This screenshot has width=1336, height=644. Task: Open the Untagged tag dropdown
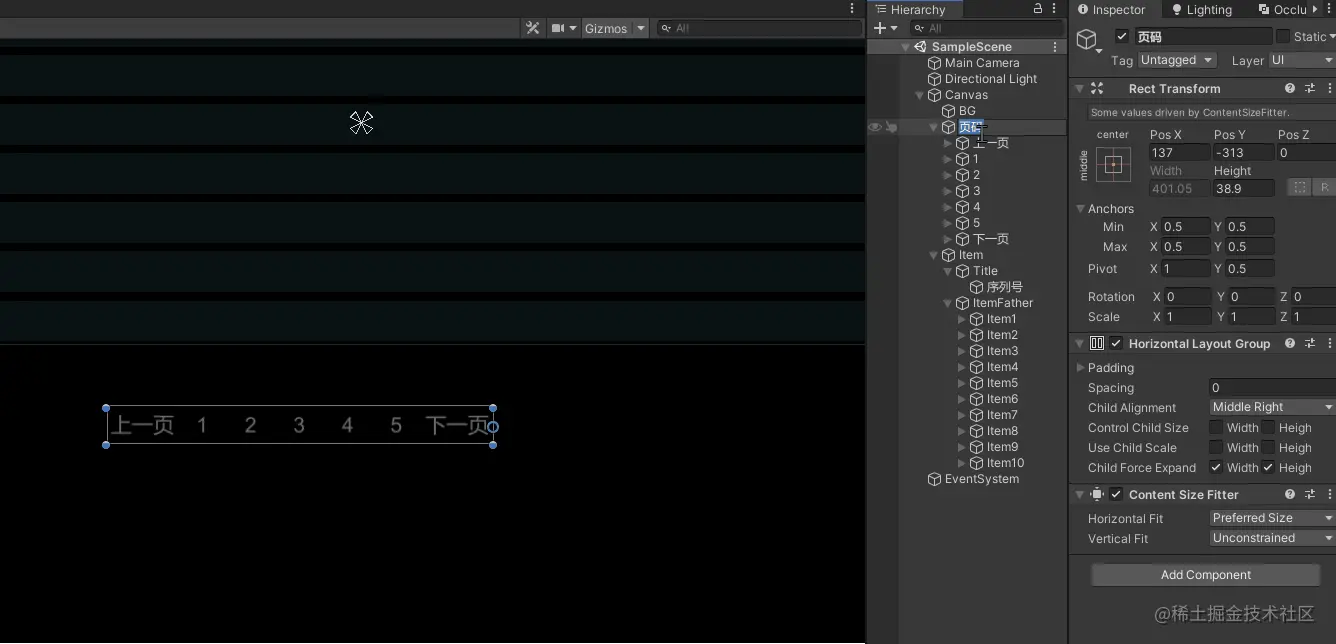(x=1177, y=60)
